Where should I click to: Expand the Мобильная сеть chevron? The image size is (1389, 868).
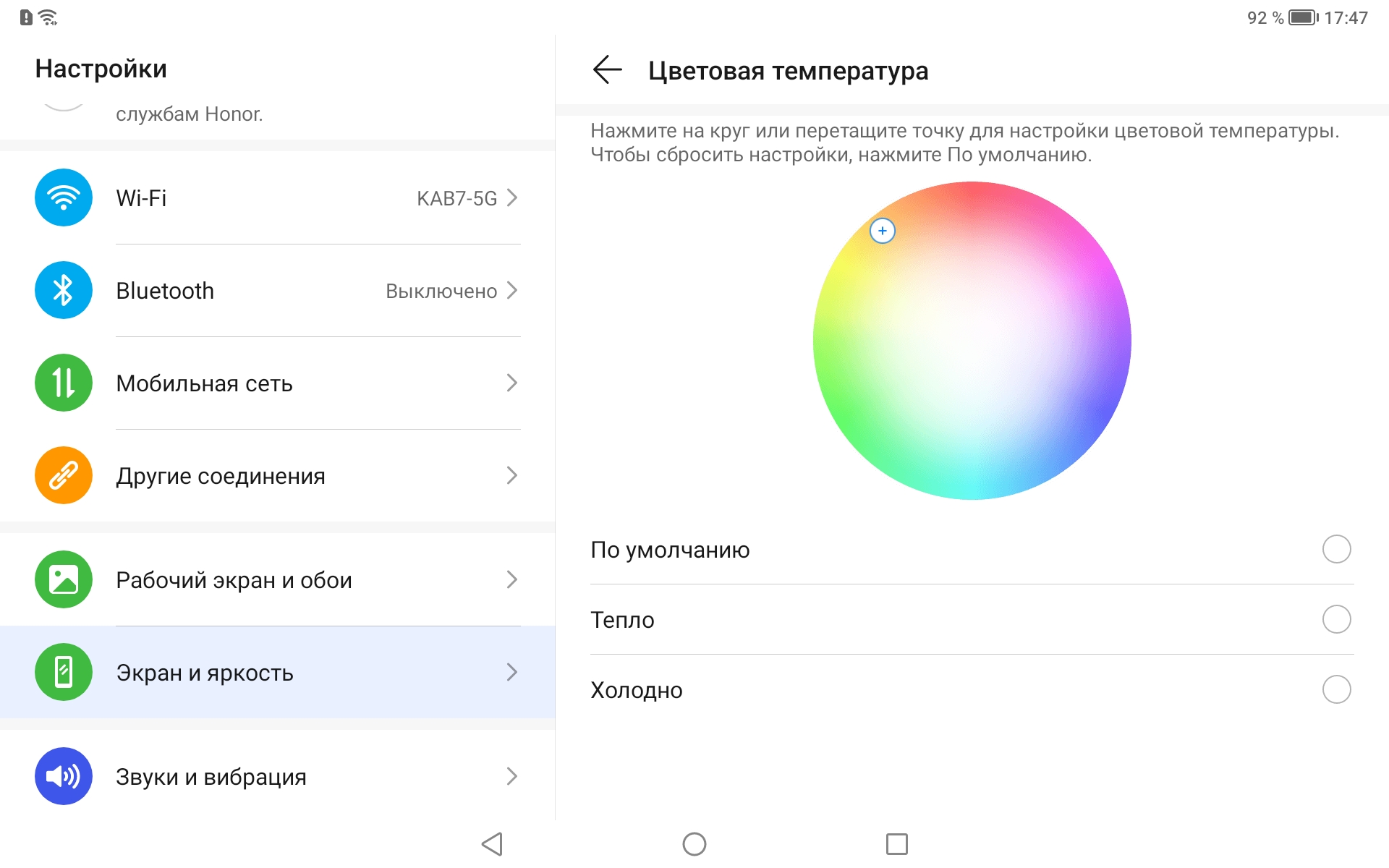512,383
